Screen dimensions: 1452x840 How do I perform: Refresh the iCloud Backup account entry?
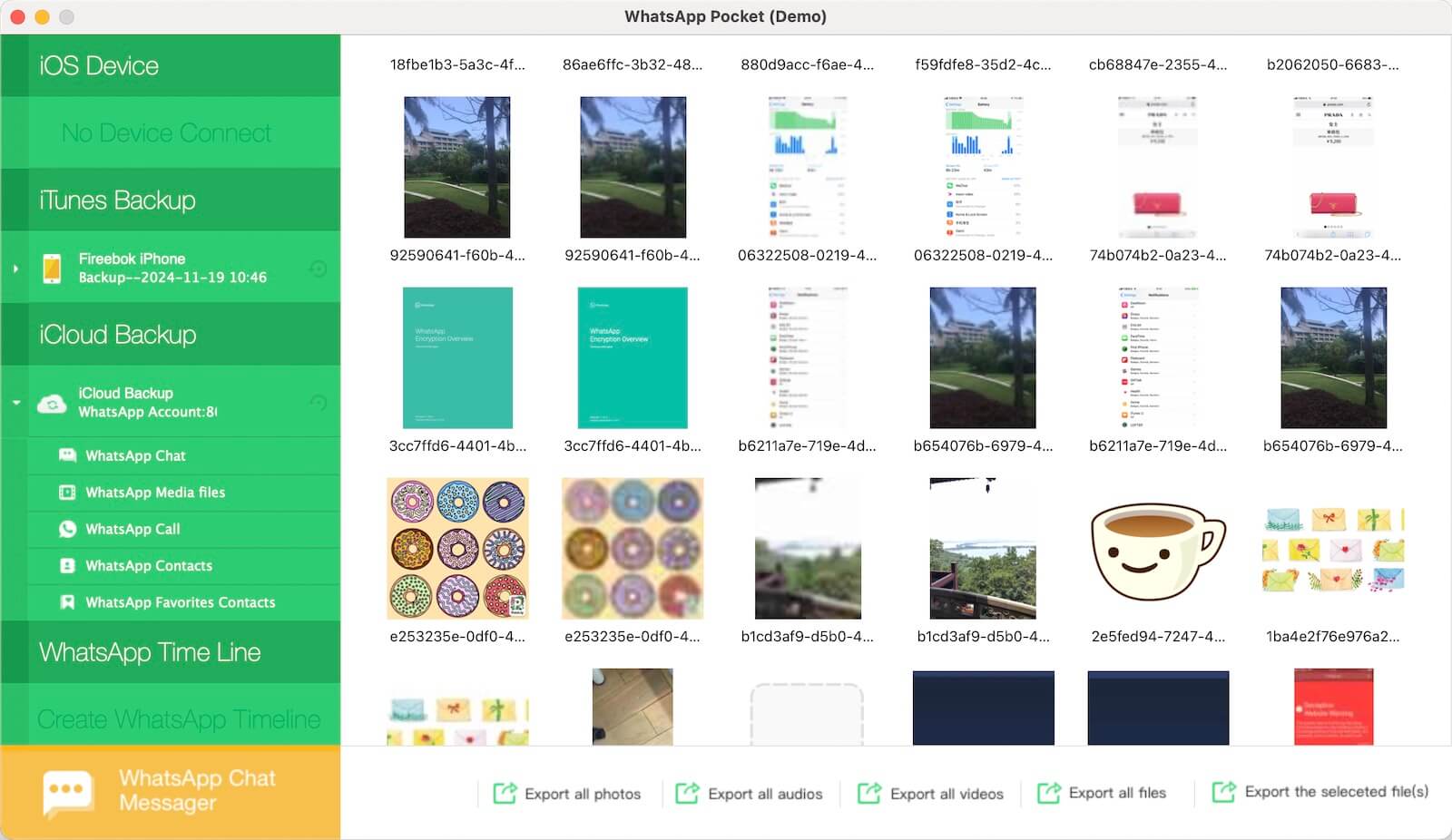pos(319,403)
